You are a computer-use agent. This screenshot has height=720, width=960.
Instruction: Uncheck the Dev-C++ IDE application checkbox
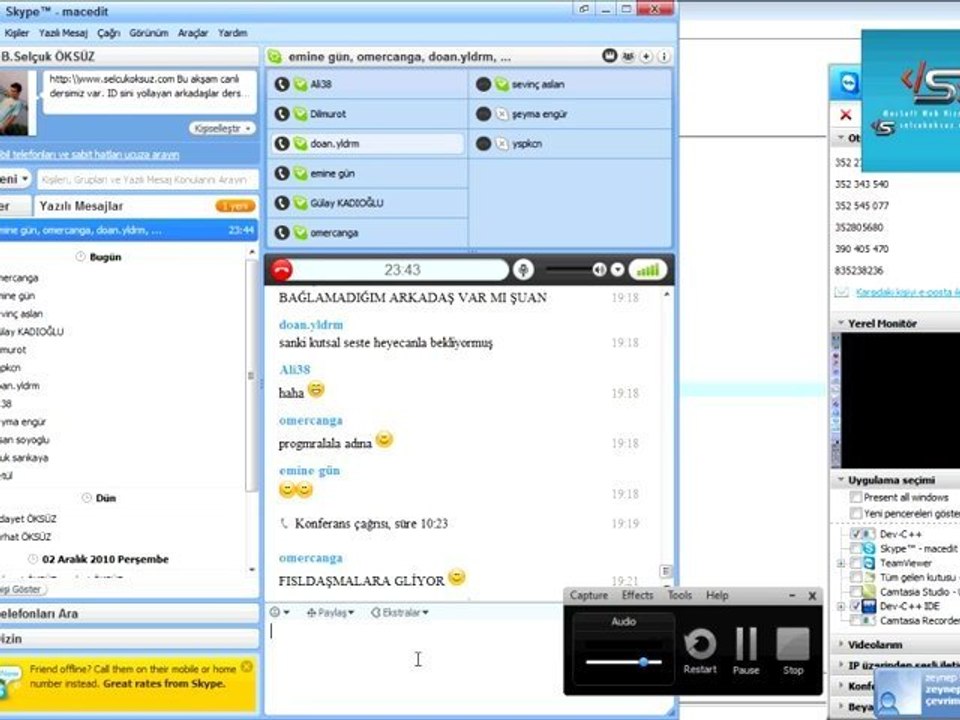point(856,606)
